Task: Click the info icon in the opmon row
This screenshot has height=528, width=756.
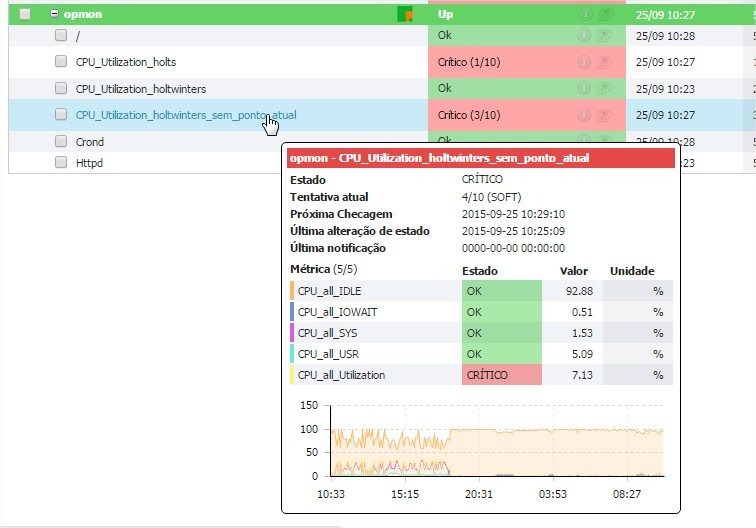Action: pyautogui.click(x=586, y=15)
